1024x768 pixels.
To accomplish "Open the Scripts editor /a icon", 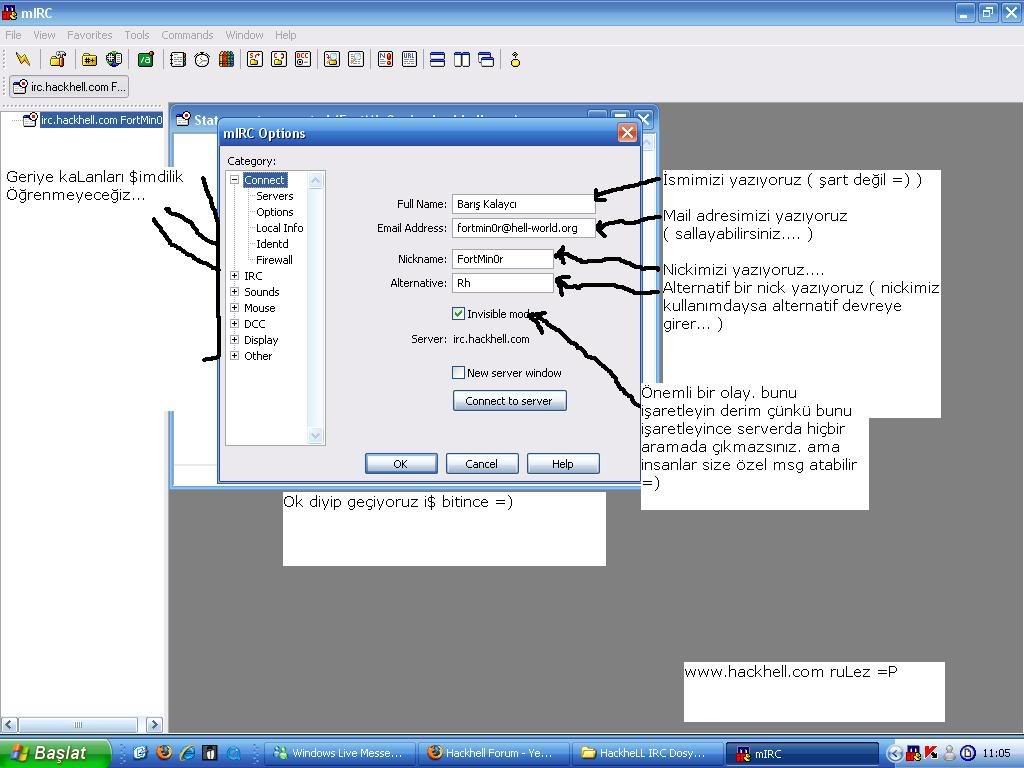I will click(146, 59).
